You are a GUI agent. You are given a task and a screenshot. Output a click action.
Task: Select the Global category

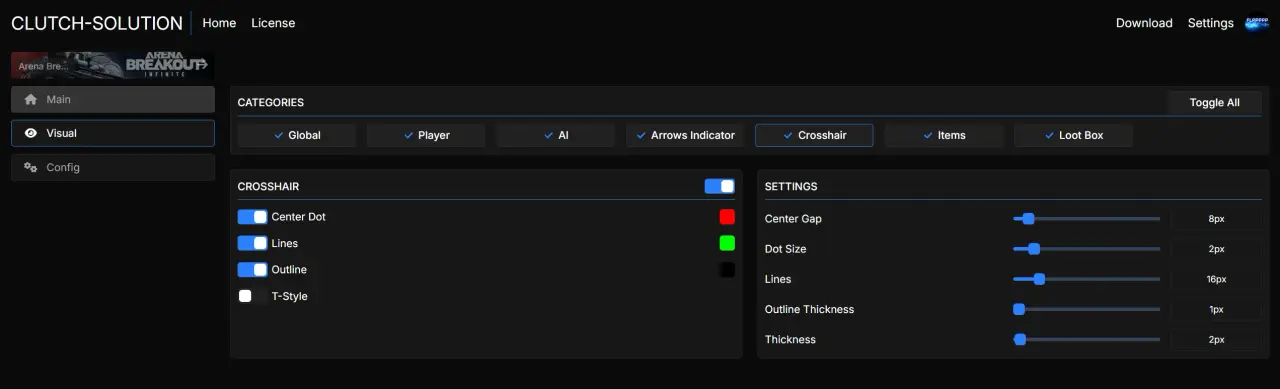coord(297,135)
